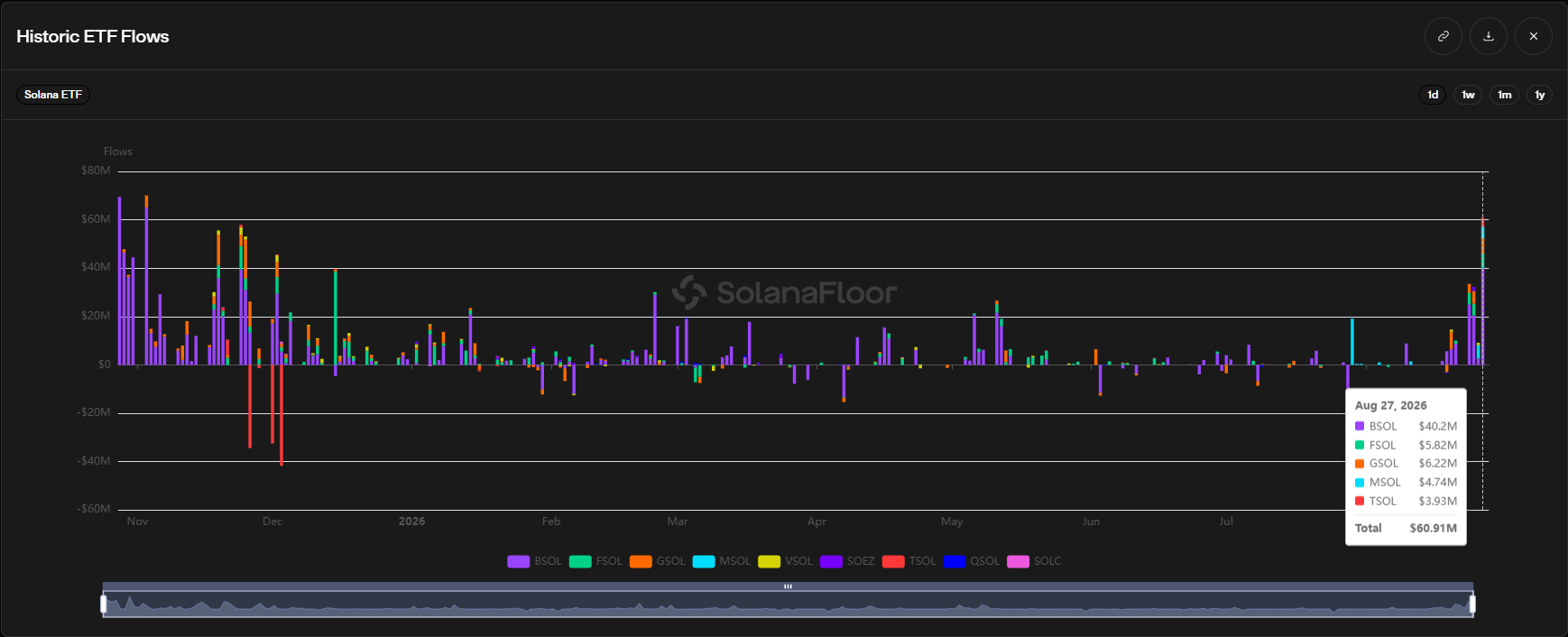
Task: Toggle BSOL series in legend
Action: click(535, 561)
